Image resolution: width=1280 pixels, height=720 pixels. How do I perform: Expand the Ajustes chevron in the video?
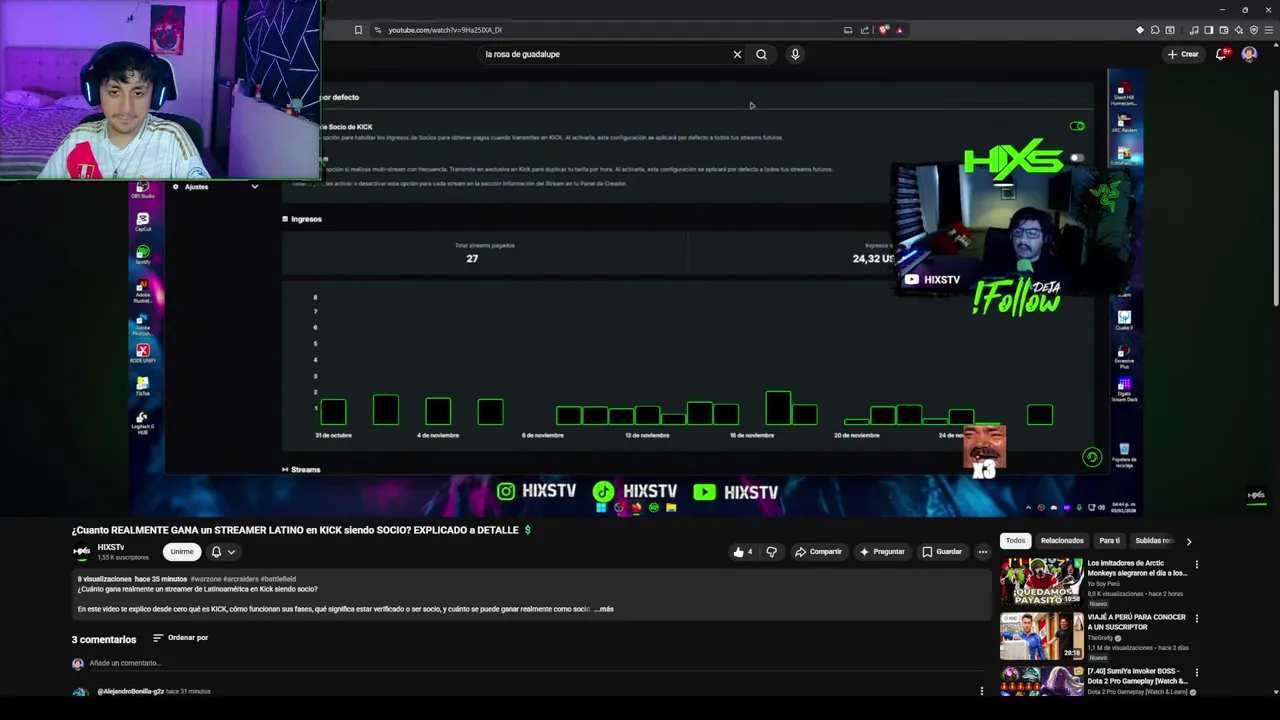pyautogui.click(x=254, y=187)
